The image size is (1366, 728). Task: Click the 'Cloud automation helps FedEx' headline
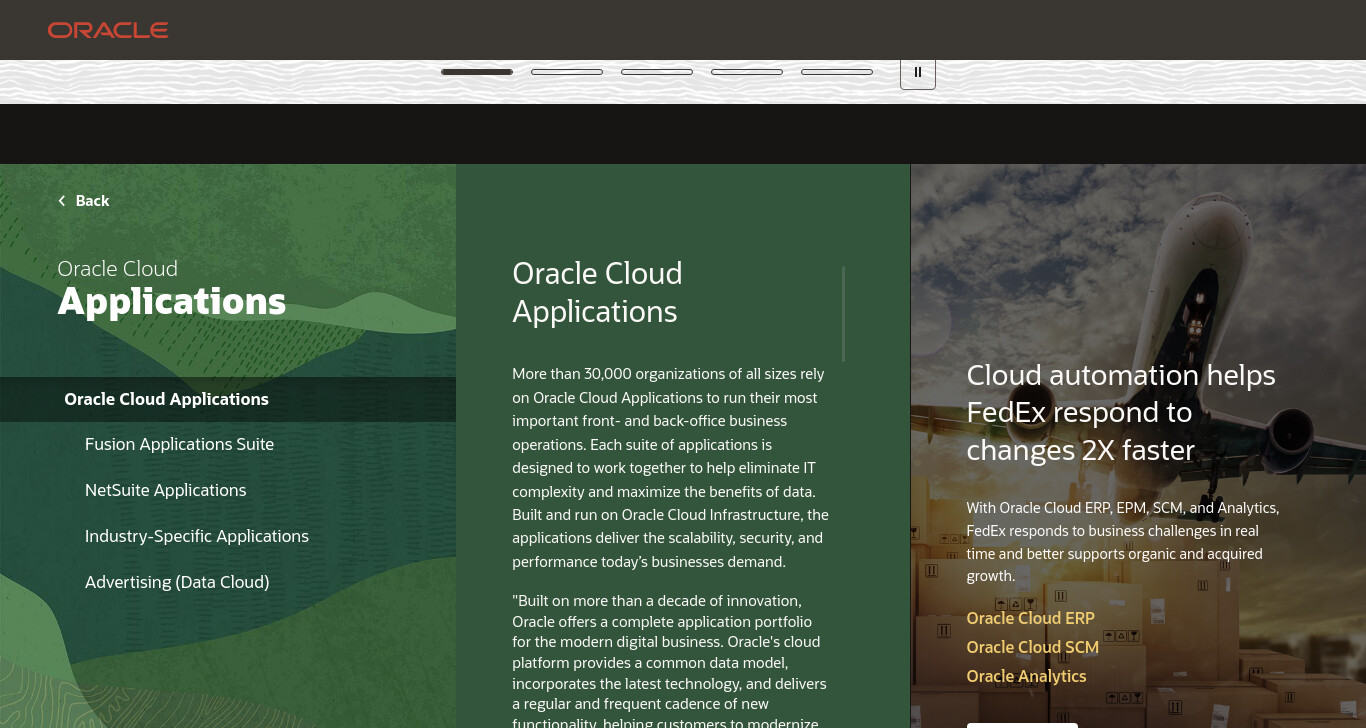(1121, 413)
